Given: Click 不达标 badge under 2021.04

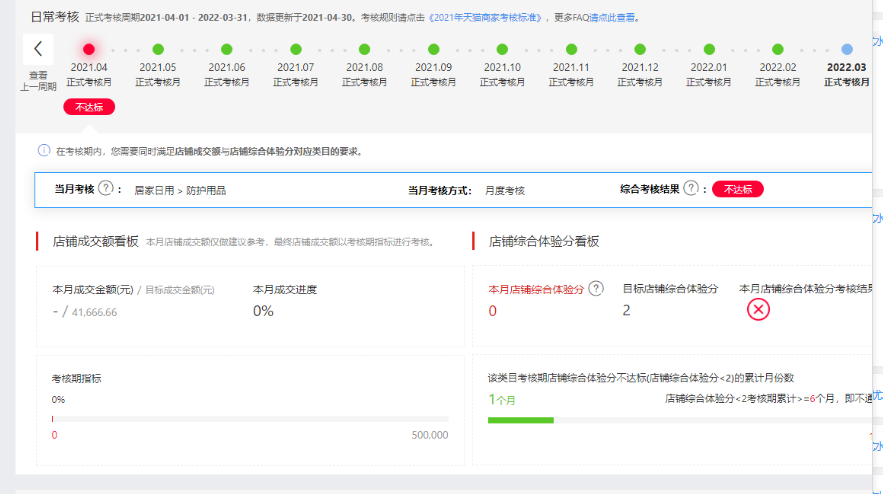Looking at the screenshot, I should (89, 106).
